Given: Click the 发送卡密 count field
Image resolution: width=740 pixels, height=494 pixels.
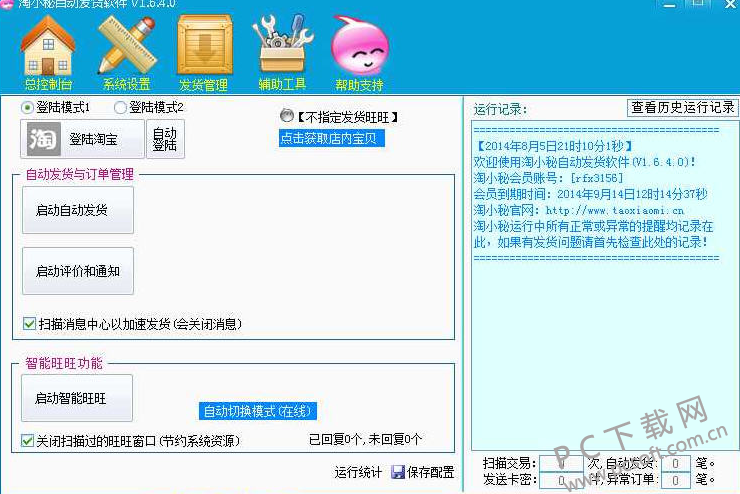Looking at the screenshot, I should coord(562,480).
